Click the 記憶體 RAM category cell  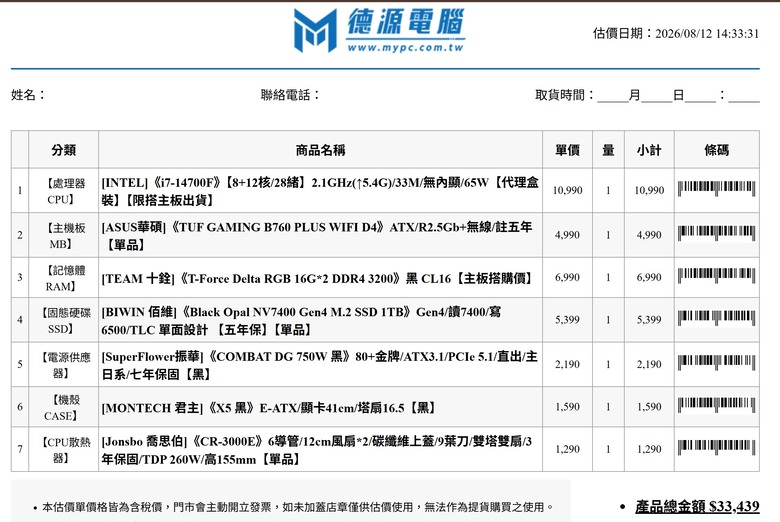(64, 278)
